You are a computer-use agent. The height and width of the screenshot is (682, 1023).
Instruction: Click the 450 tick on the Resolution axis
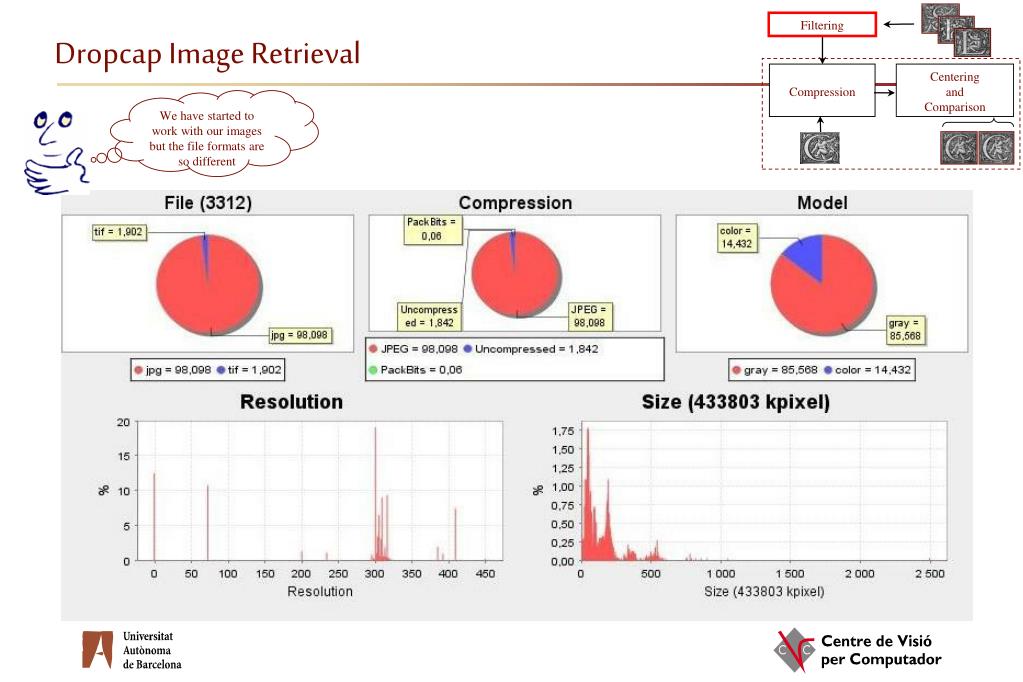tap(485, 574)
